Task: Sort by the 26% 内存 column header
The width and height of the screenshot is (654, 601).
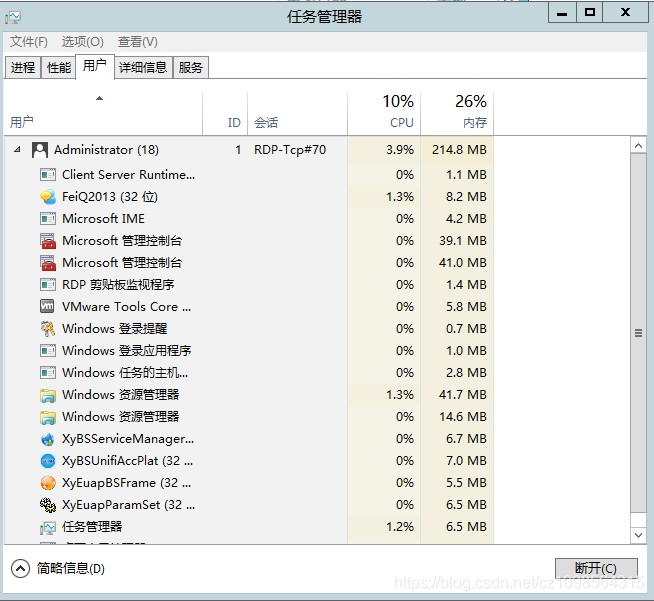Action: click(x=457, y=113)
